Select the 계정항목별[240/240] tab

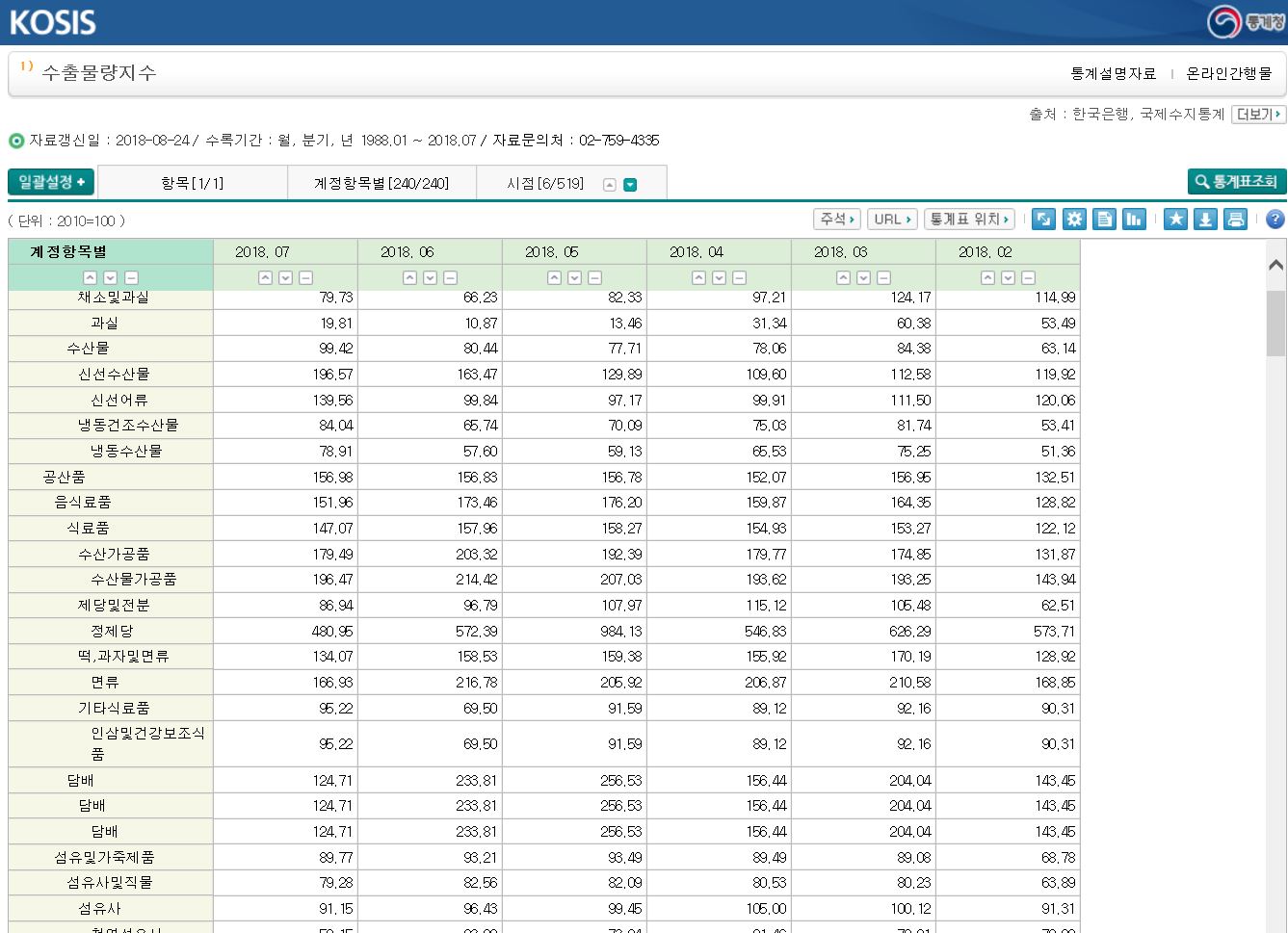pyautogui.click(x=381, y=183)
